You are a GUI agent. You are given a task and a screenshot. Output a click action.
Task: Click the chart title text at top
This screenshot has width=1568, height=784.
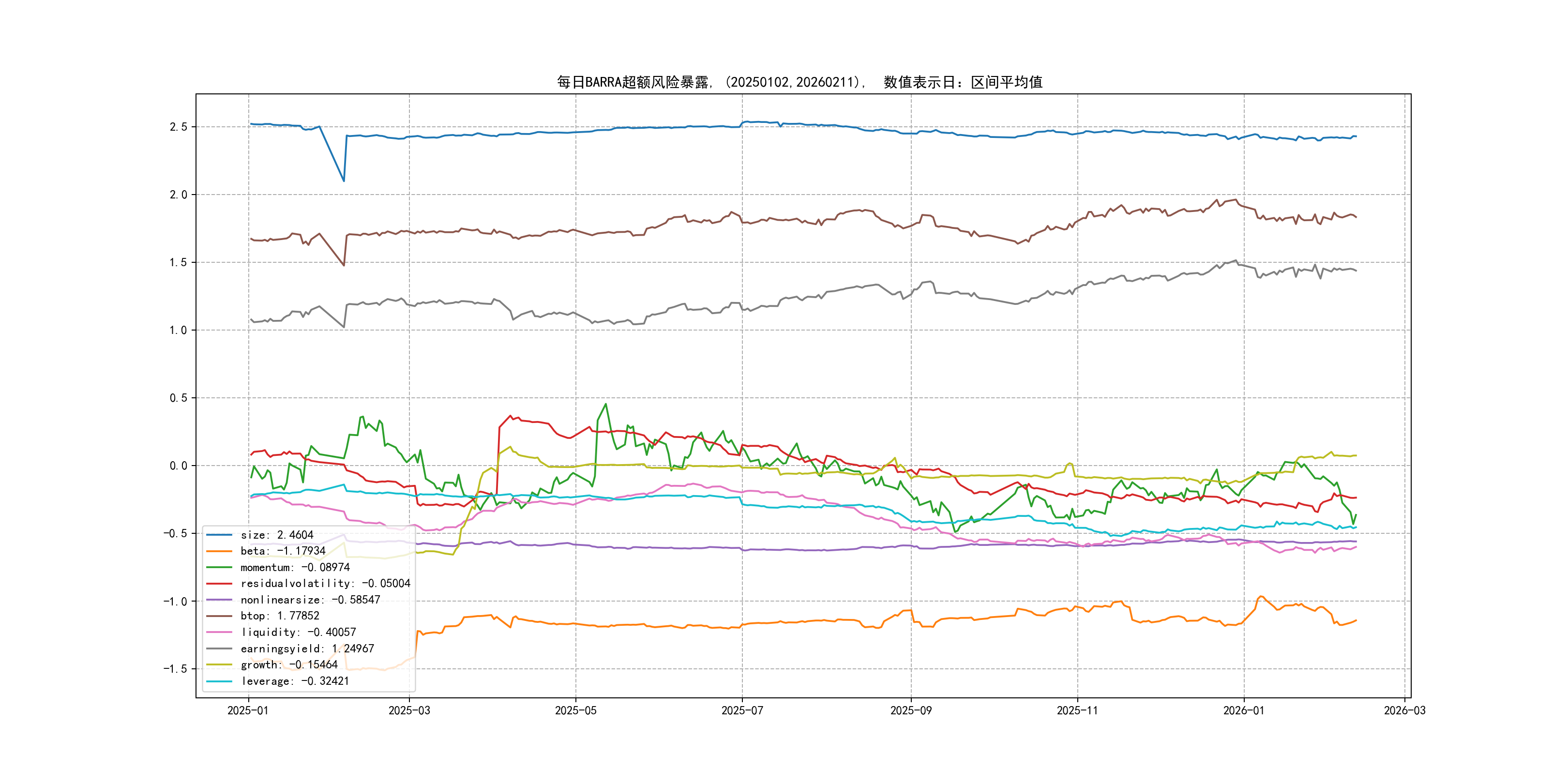(x=800, y=82)
